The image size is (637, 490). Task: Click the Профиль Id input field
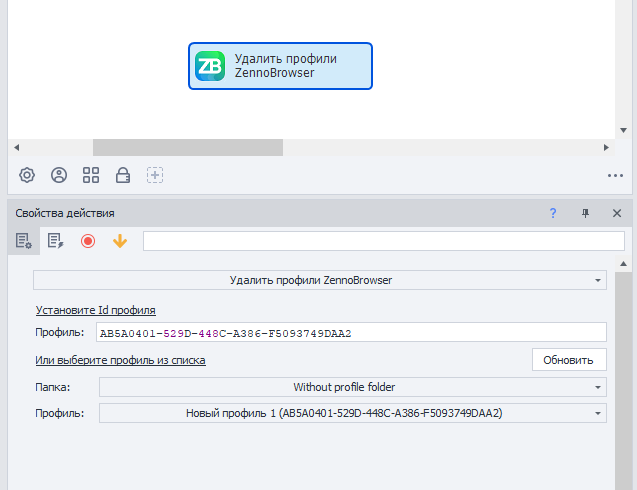351,332
